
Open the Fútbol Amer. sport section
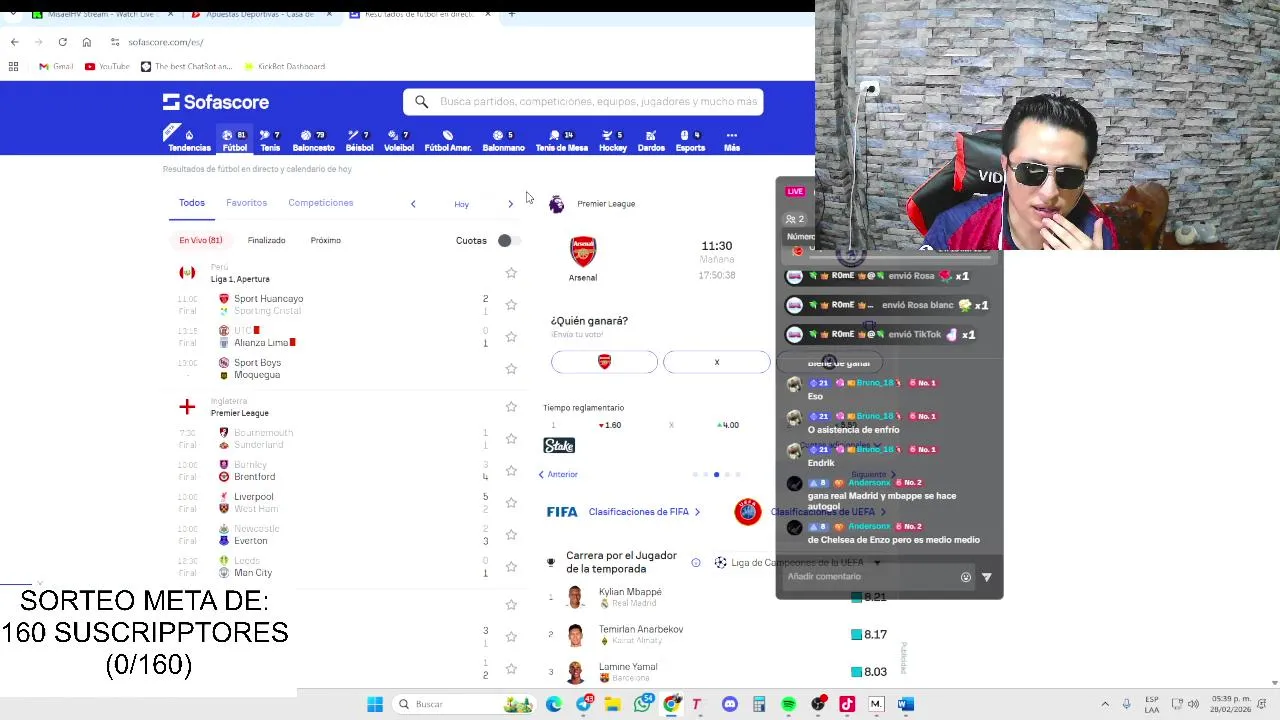[448, 140]
